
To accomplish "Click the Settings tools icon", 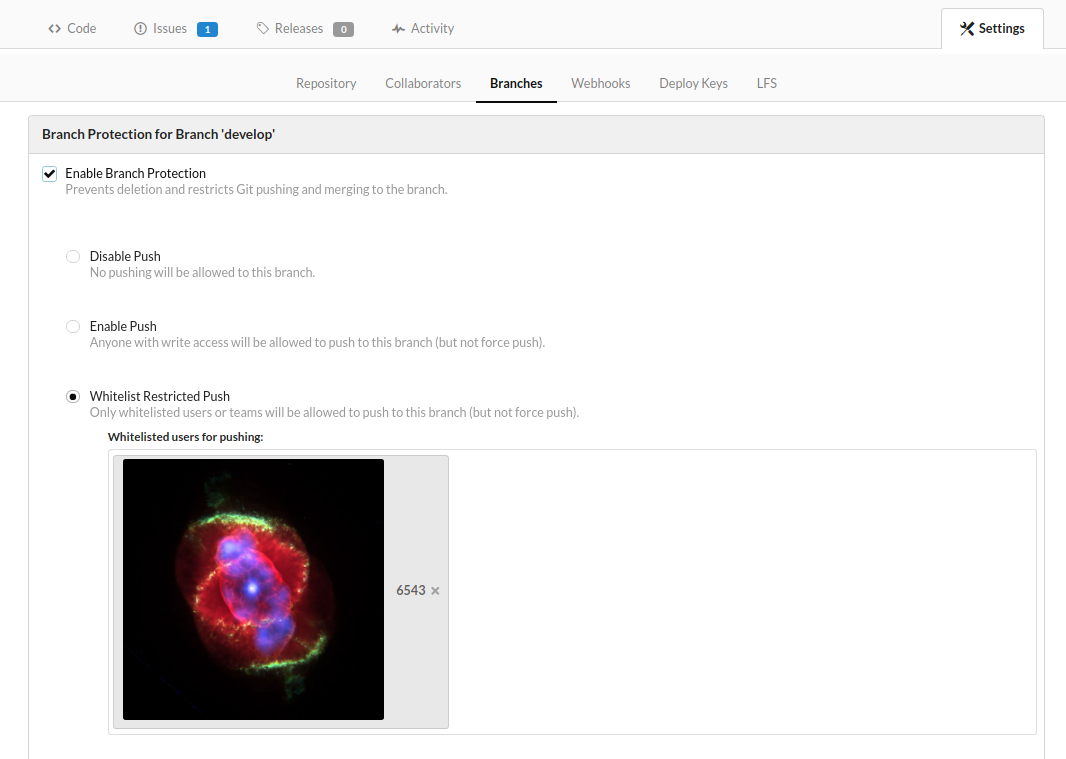I will coord(967,29).
